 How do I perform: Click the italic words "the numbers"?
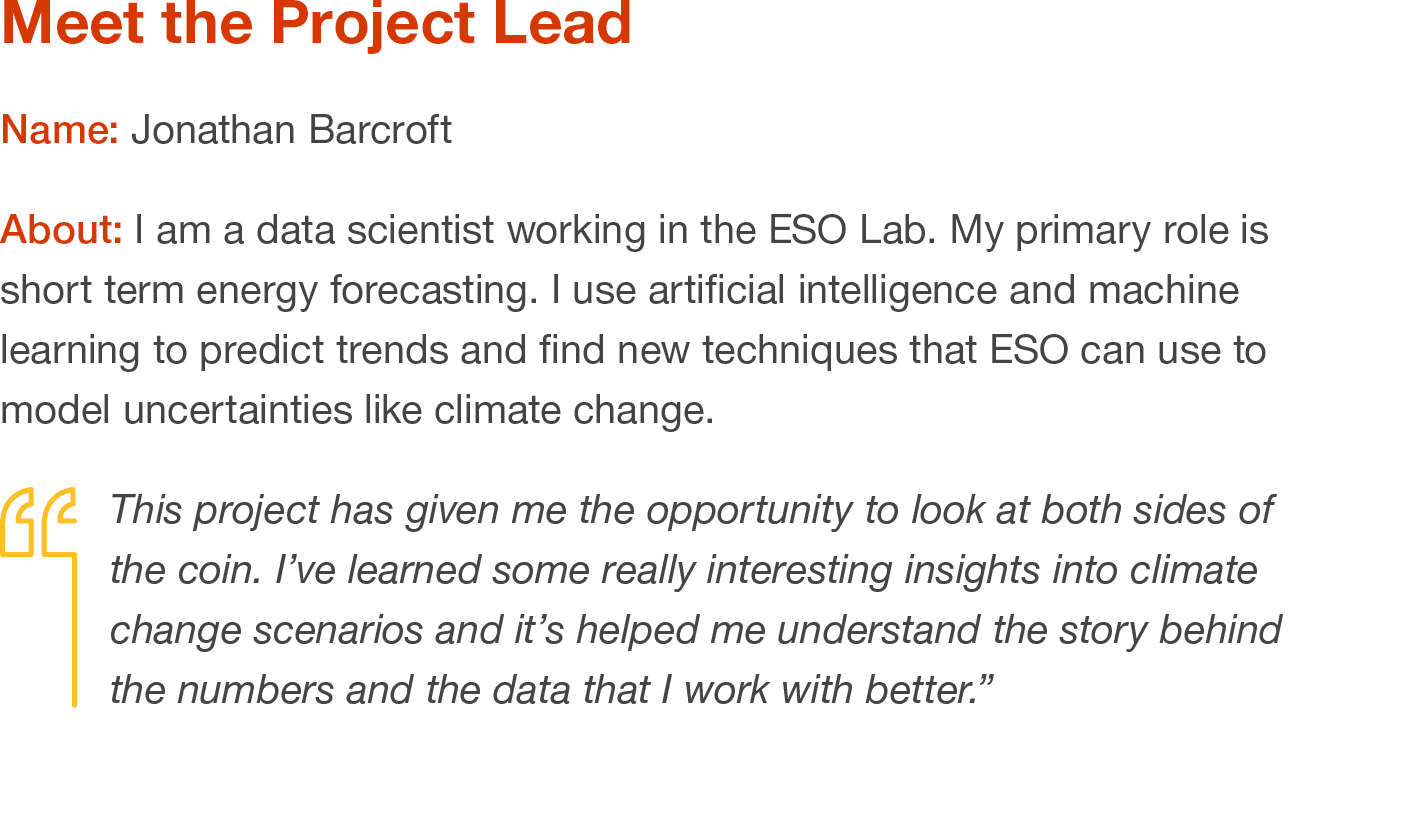pos(222,690)
